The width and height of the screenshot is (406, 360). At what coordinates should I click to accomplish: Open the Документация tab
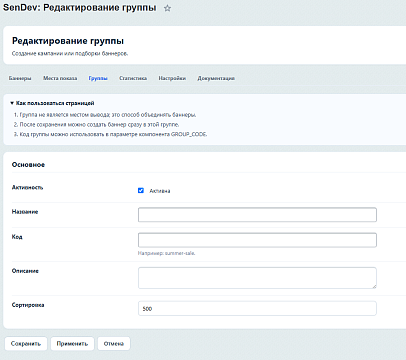[216, 78]
